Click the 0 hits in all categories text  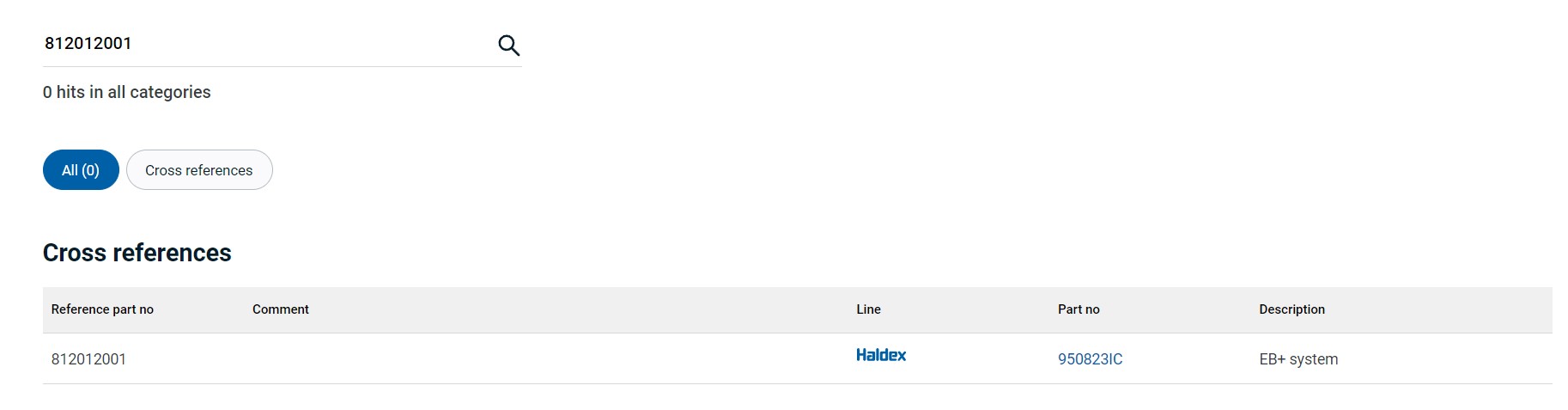pyautogui.click(x=127, y=92)
